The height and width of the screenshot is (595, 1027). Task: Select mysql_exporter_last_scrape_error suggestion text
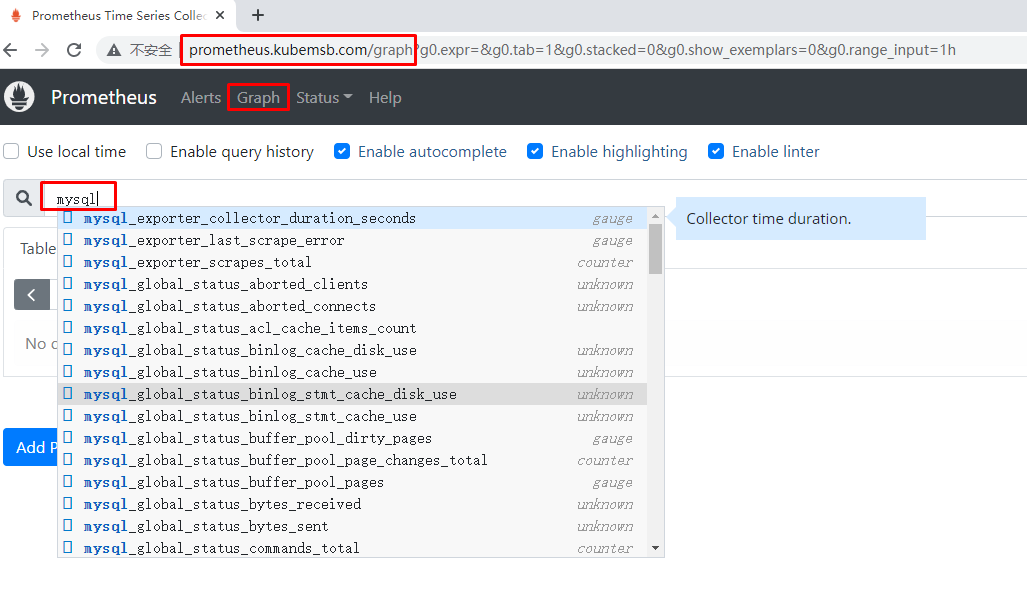(x=214, y=240)
